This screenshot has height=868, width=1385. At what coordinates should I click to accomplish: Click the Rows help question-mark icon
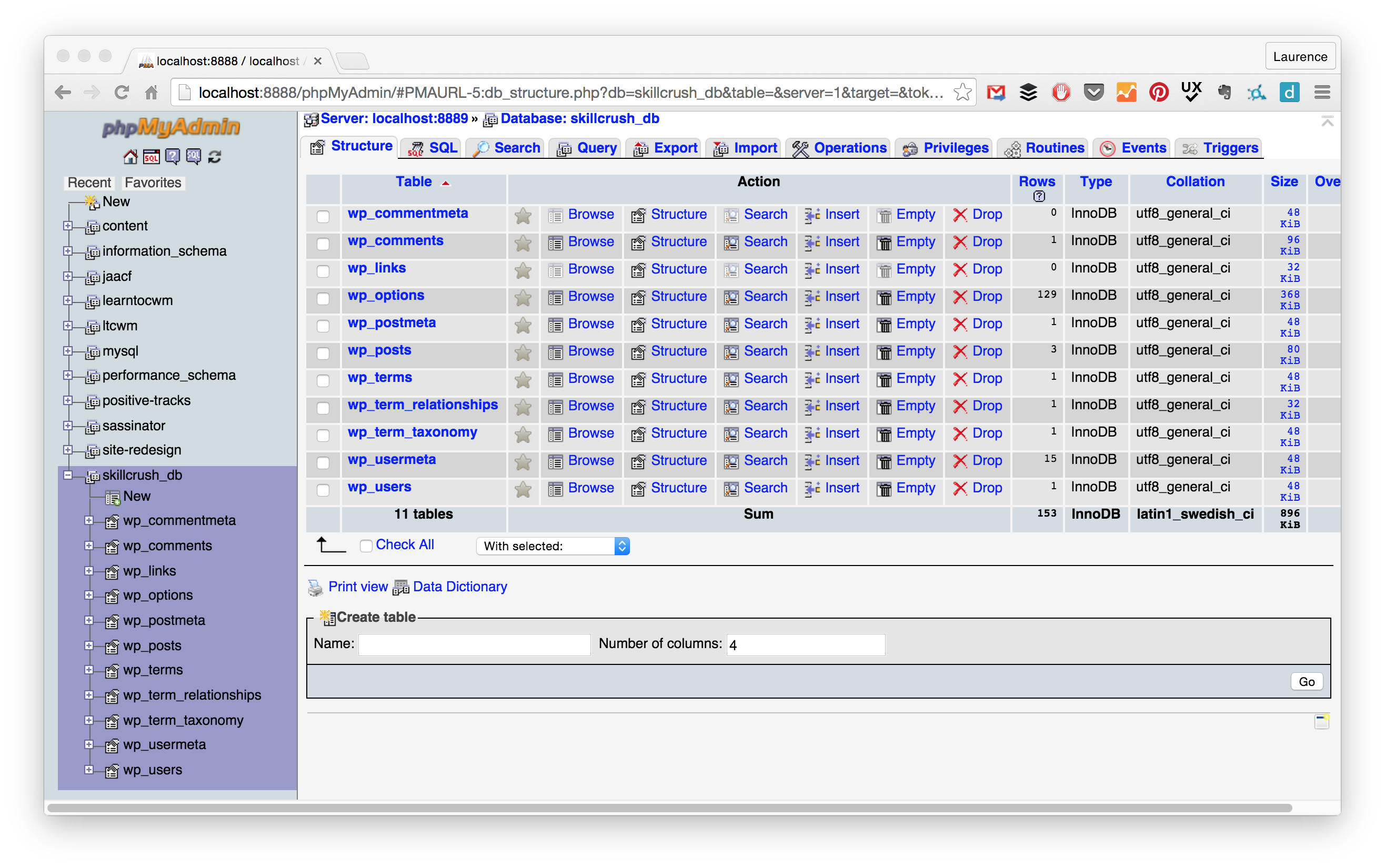[x=1039, y=197]
